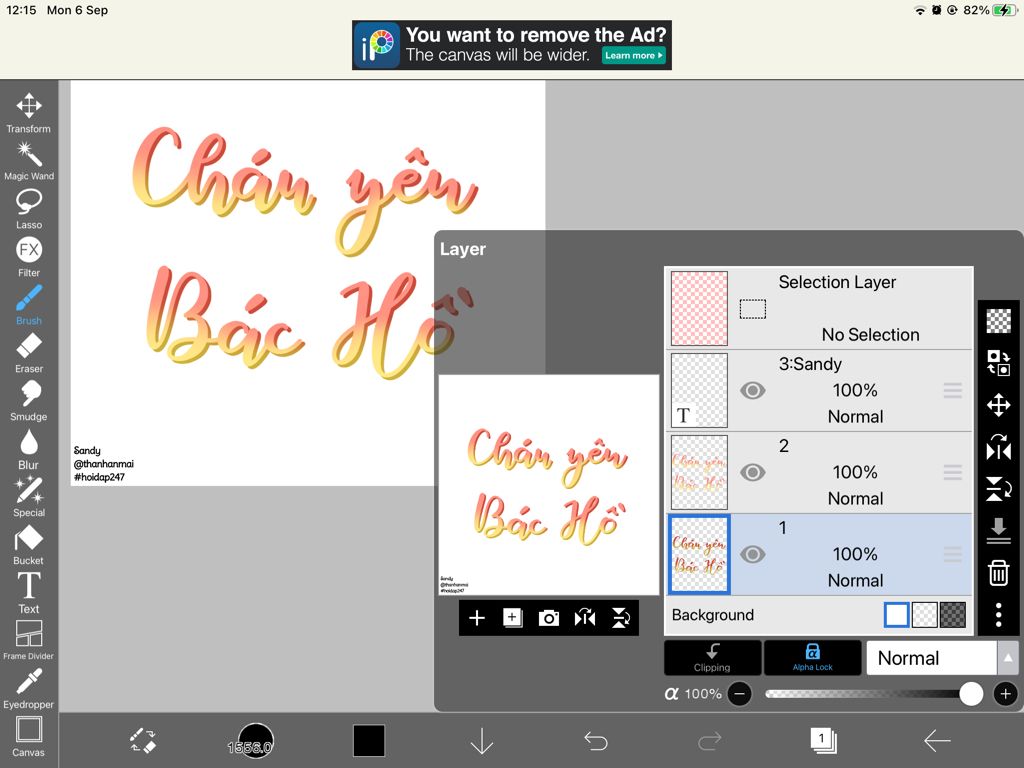
Task: Increase opacity with plus button
Action: (1006, 694)
